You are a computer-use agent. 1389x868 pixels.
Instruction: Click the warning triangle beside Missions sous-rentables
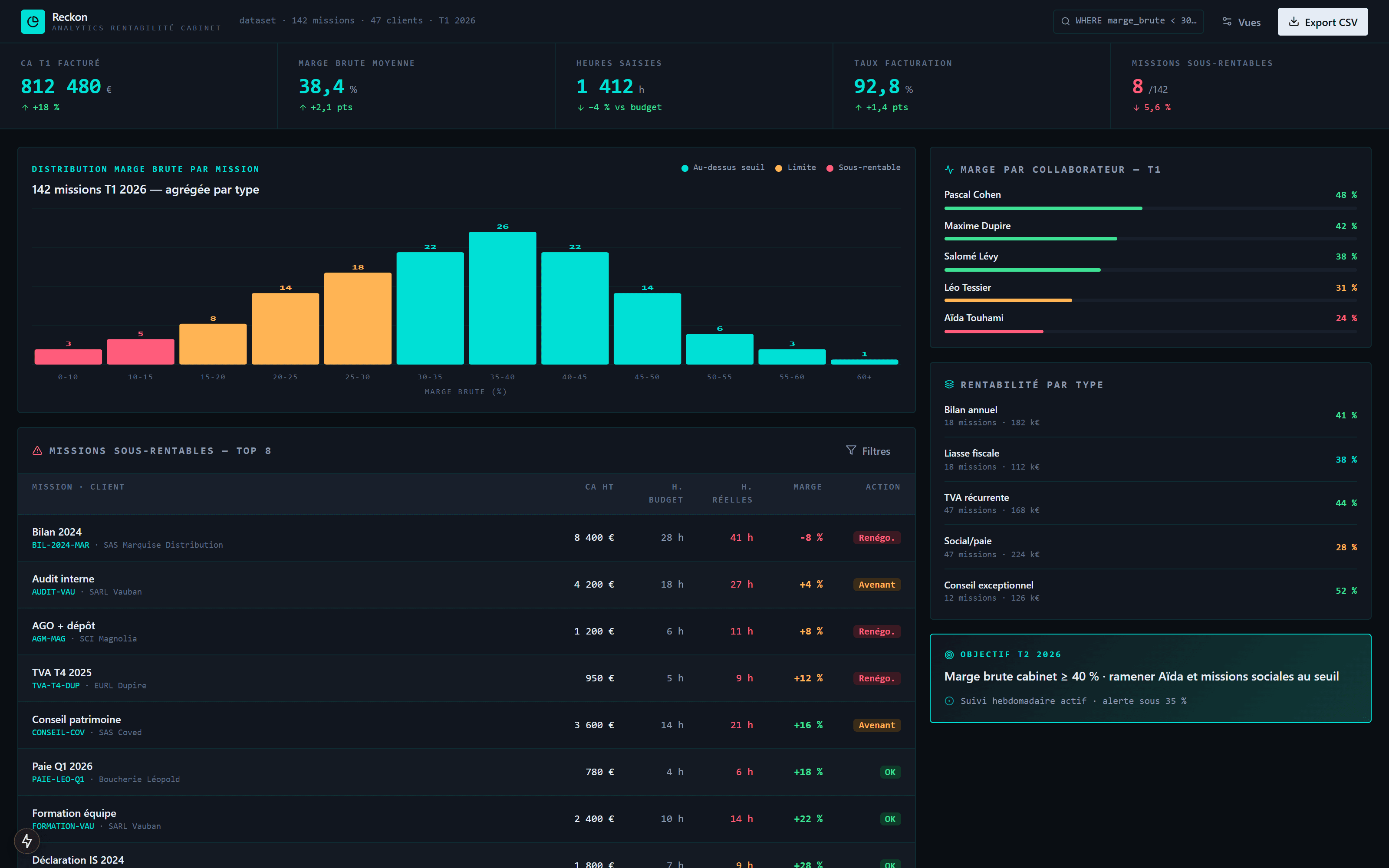coord(37,450)
